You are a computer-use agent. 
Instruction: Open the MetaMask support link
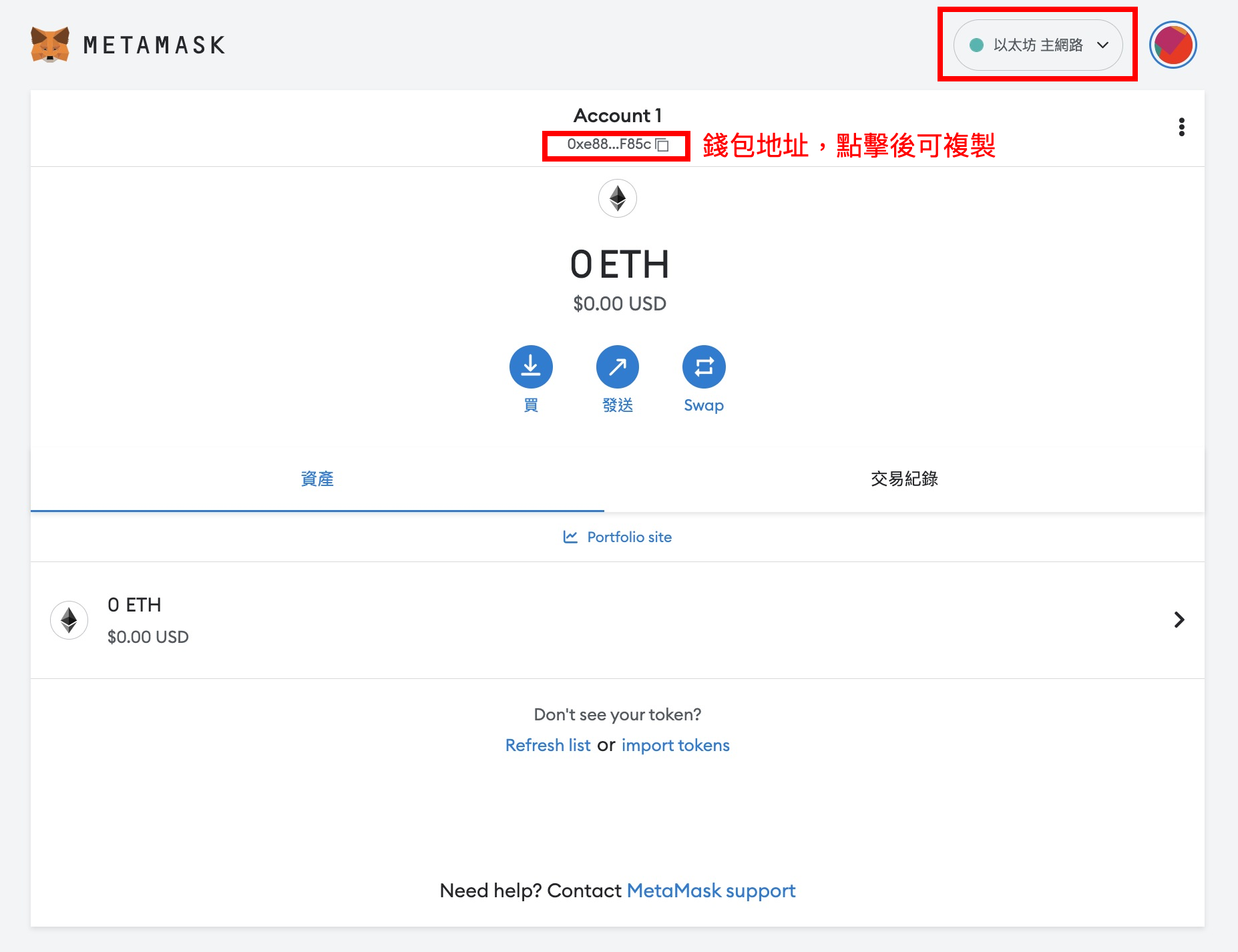coord(710,891)
